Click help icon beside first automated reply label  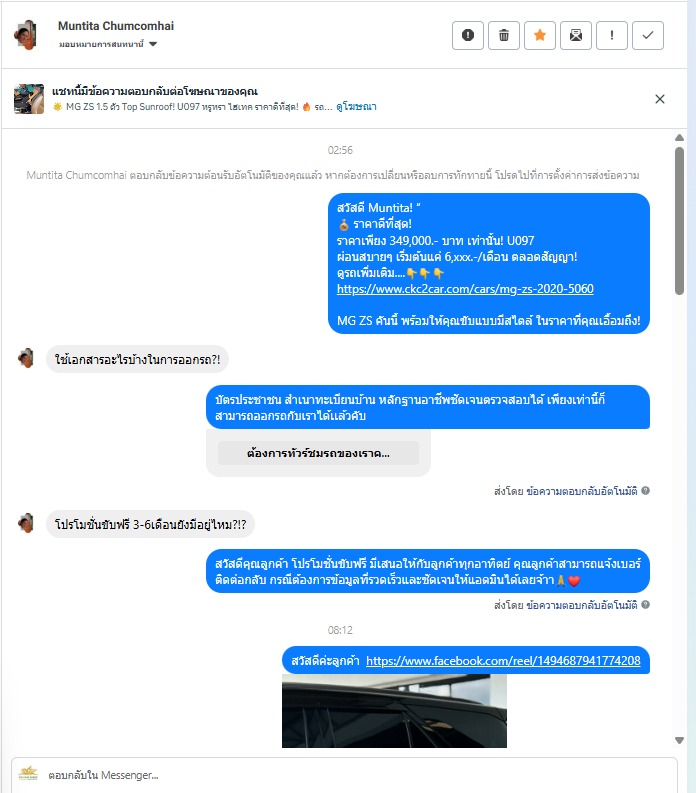645,491
